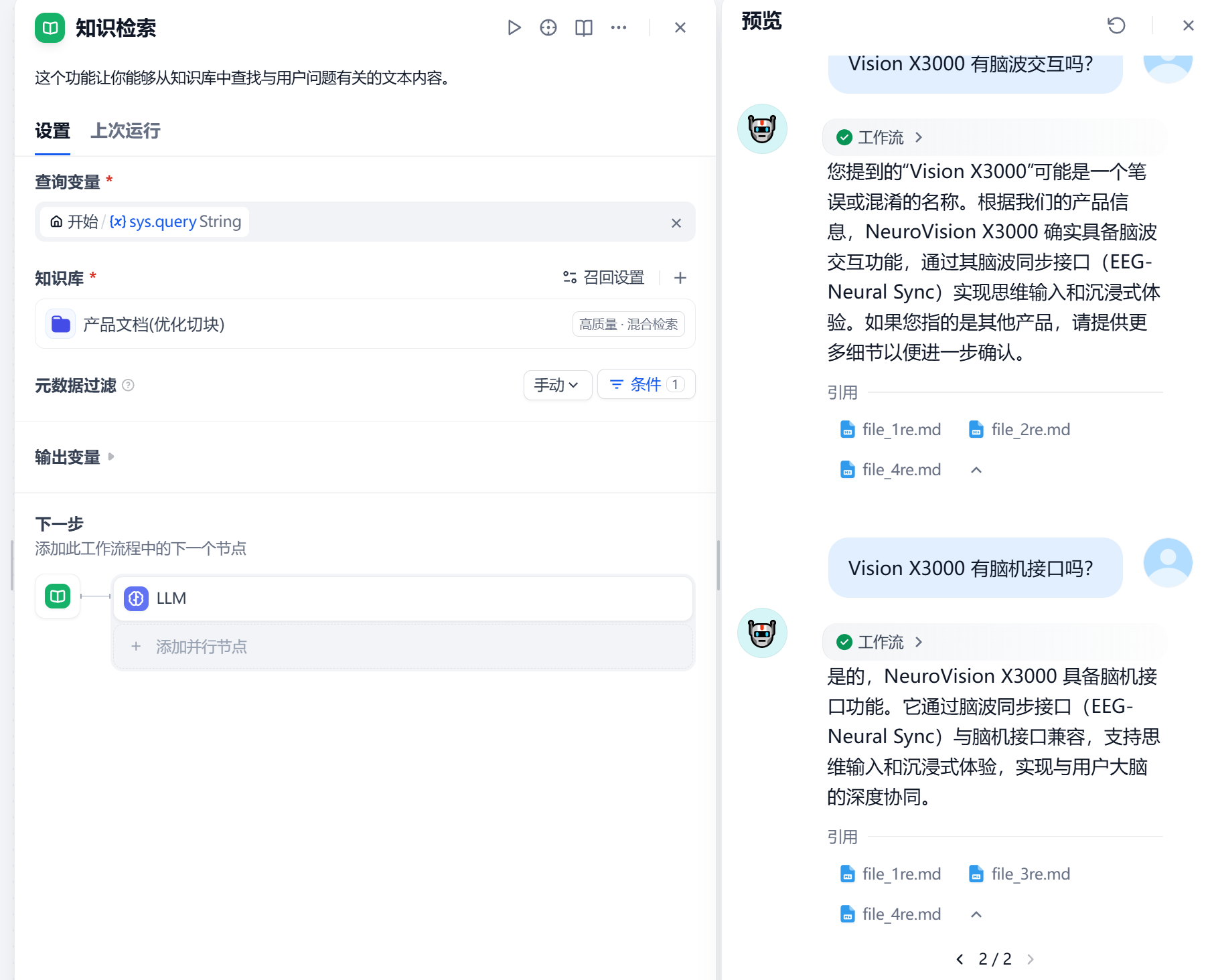
Task: Open the 手动 metadata filter mode dropdown
Action: (557, 385)
